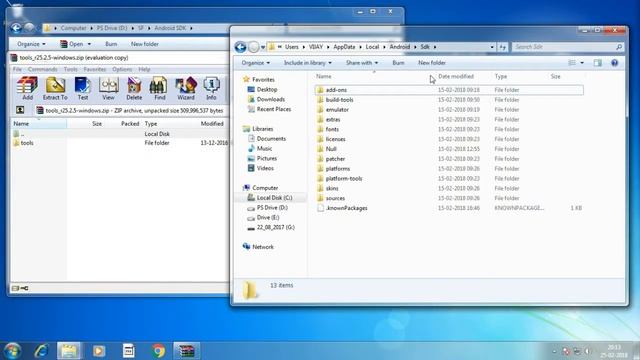Image resolution: width=640 pixels, height=360 pixels.
Task: Click the WinRAR Add icon
Action: [27, 88]
